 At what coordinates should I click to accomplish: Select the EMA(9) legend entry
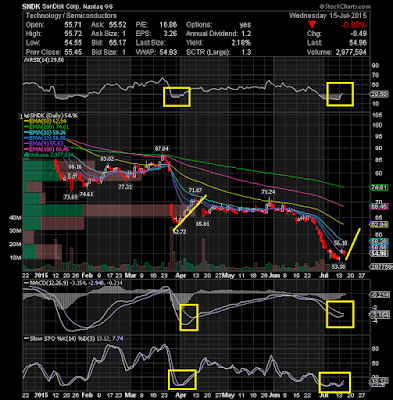44,143
